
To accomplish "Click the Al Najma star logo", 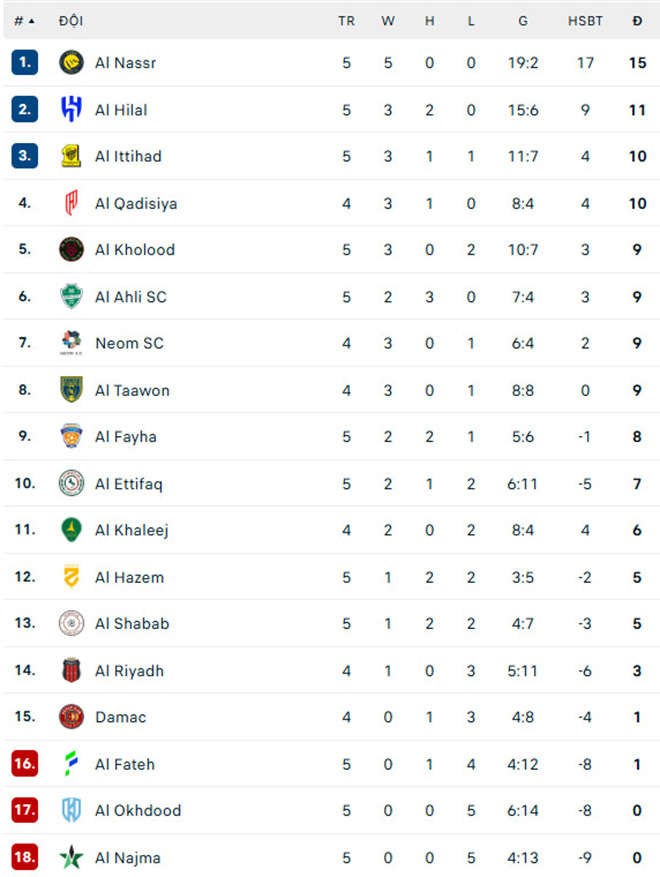I will pos(71,857).
